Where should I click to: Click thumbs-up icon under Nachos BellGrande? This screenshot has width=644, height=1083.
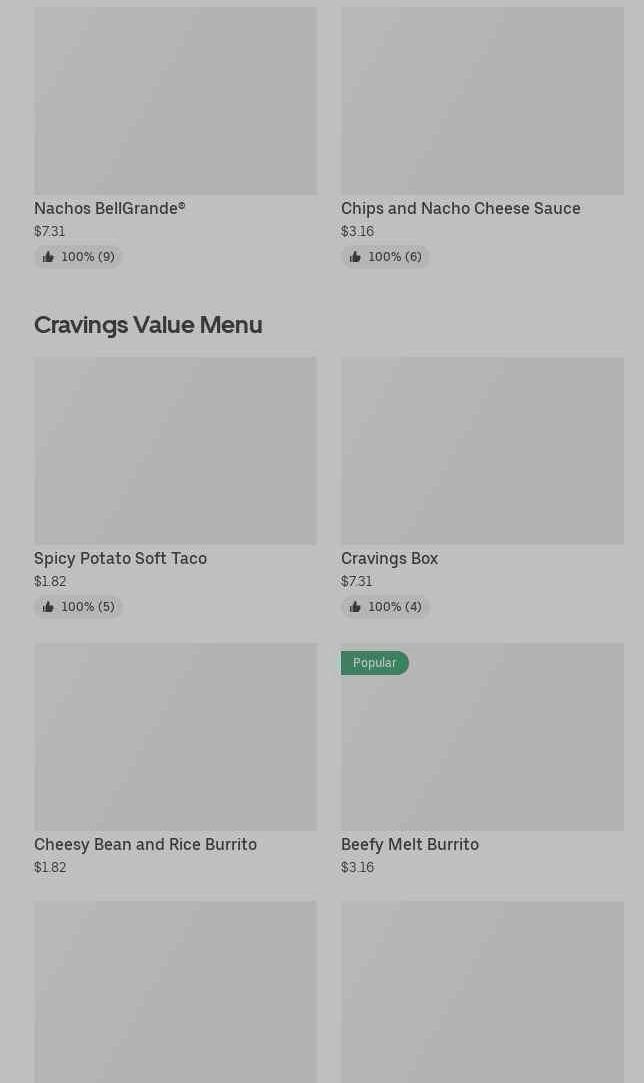point(48,257)
